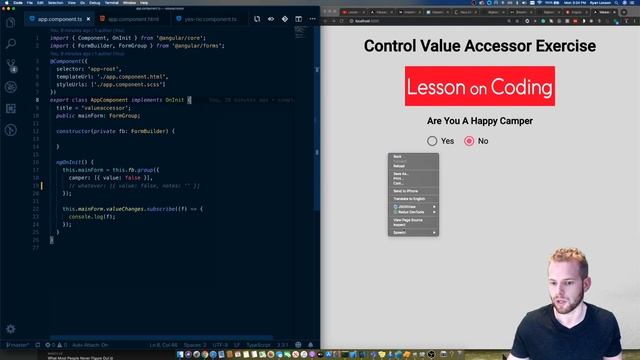Select the app.component.ts tab
Screen dimensions: 640x360
[60, 19]
